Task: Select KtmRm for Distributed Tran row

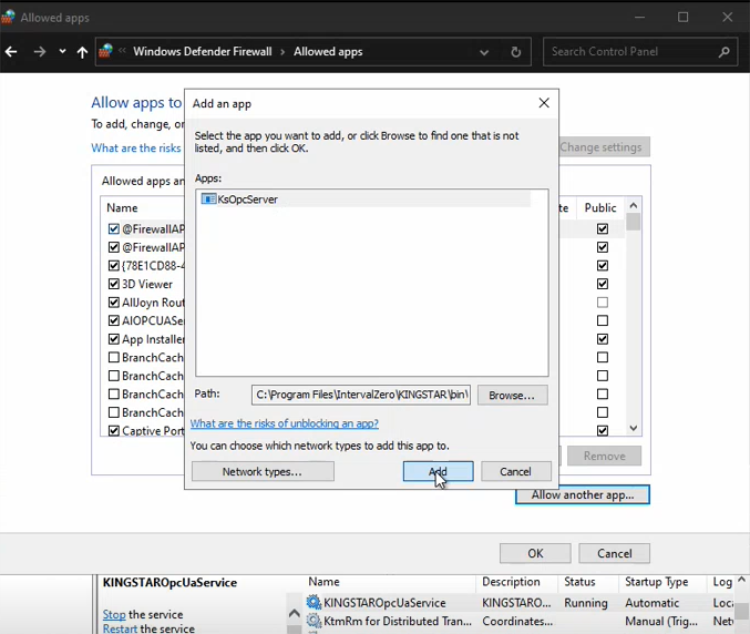Action: coord(519,621)
